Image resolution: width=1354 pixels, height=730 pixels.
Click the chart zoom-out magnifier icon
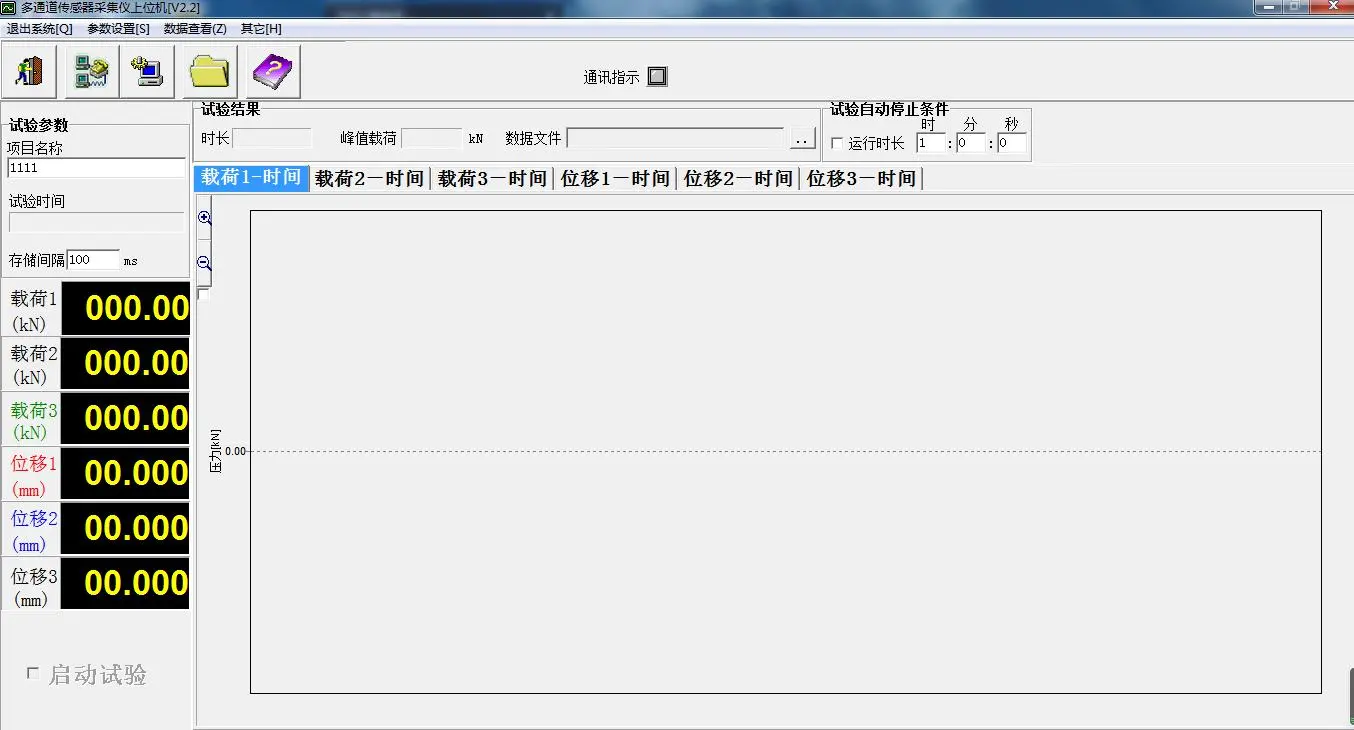click(205, 263)
